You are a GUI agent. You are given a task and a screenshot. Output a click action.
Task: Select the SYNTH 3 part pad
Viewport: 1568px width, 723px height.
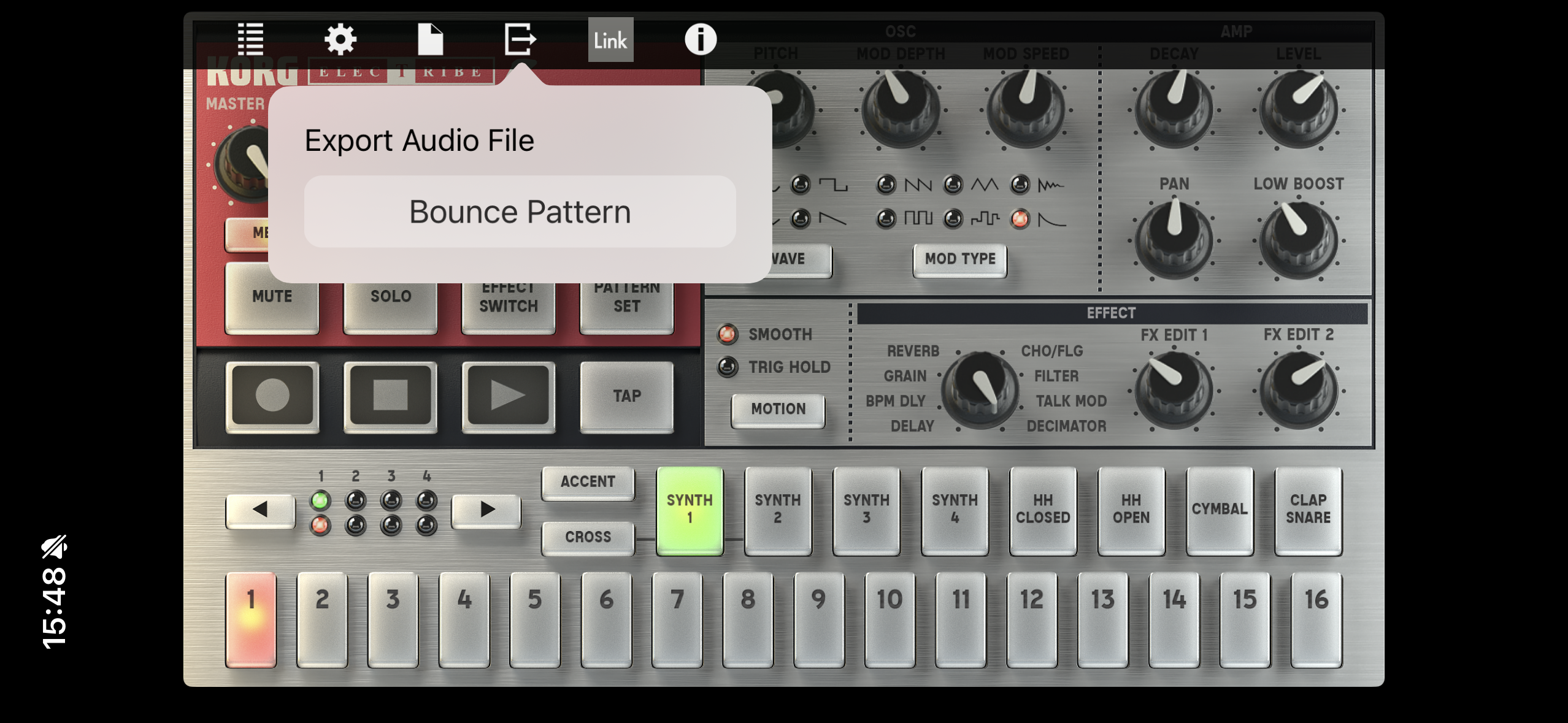coord(866,510)
